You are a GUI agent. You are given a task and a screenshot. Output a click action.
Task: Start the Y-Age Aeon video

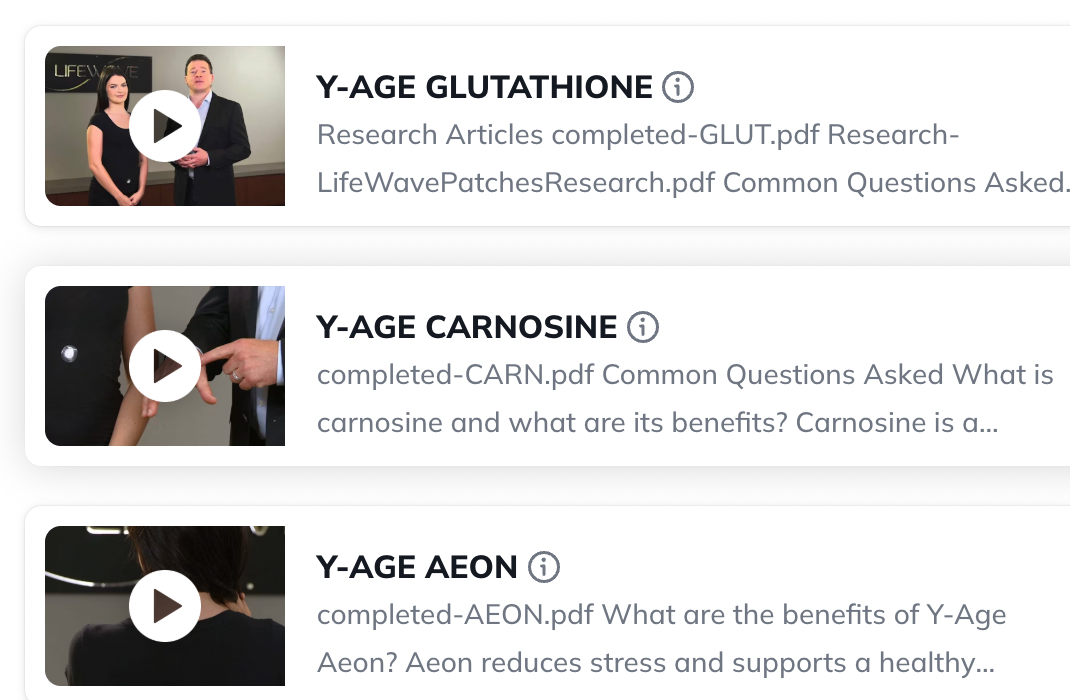pos(165,606)
